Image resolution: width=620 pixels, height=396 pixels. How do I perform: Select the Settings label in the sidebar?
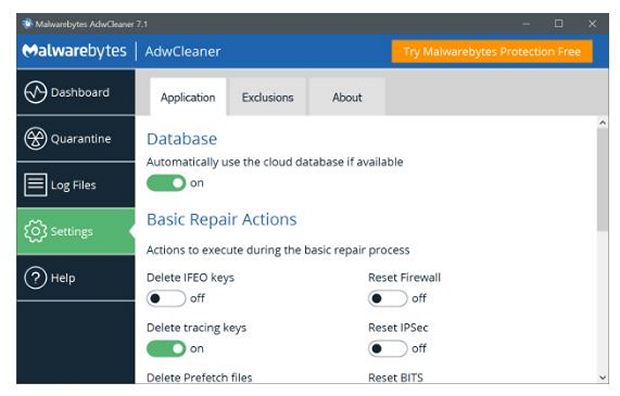[72, 231]
